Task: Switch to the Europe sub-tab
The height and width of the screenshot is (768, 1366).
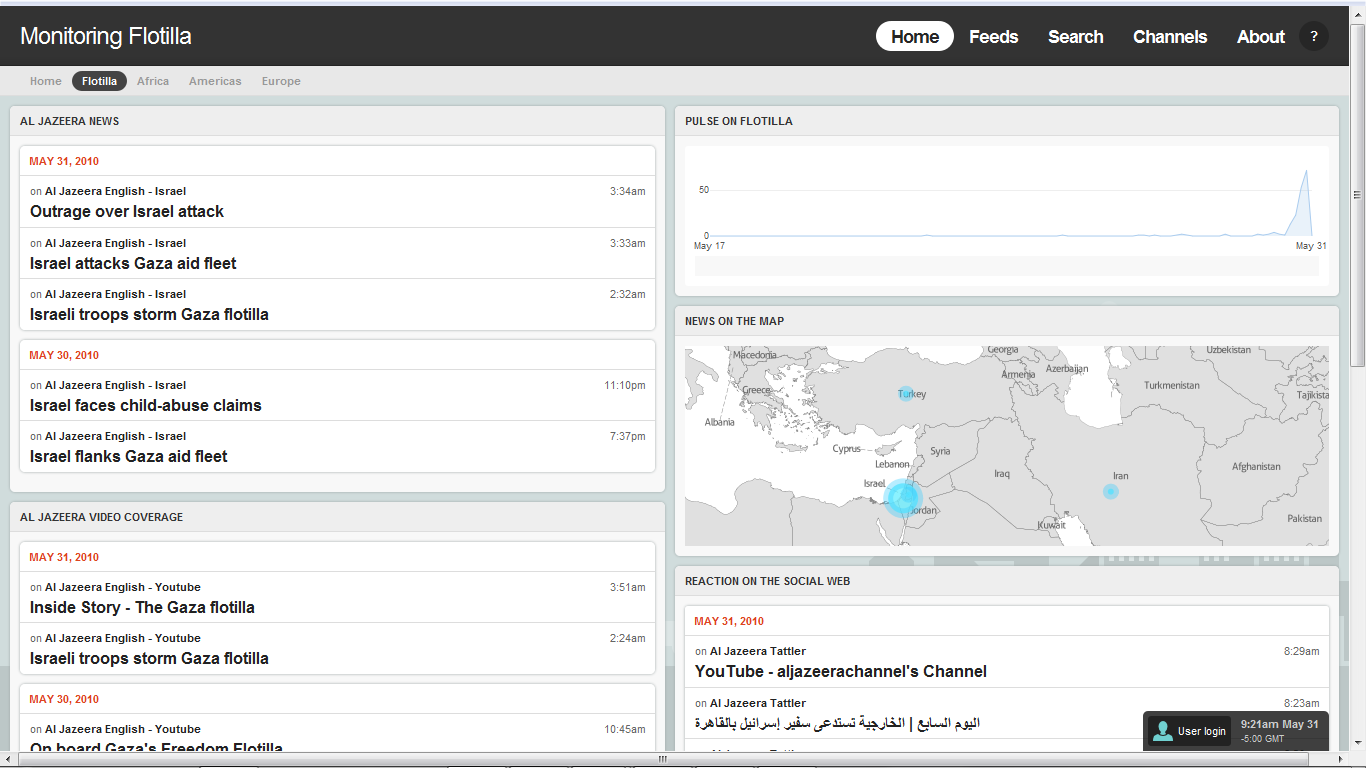Action: (281, 81)
